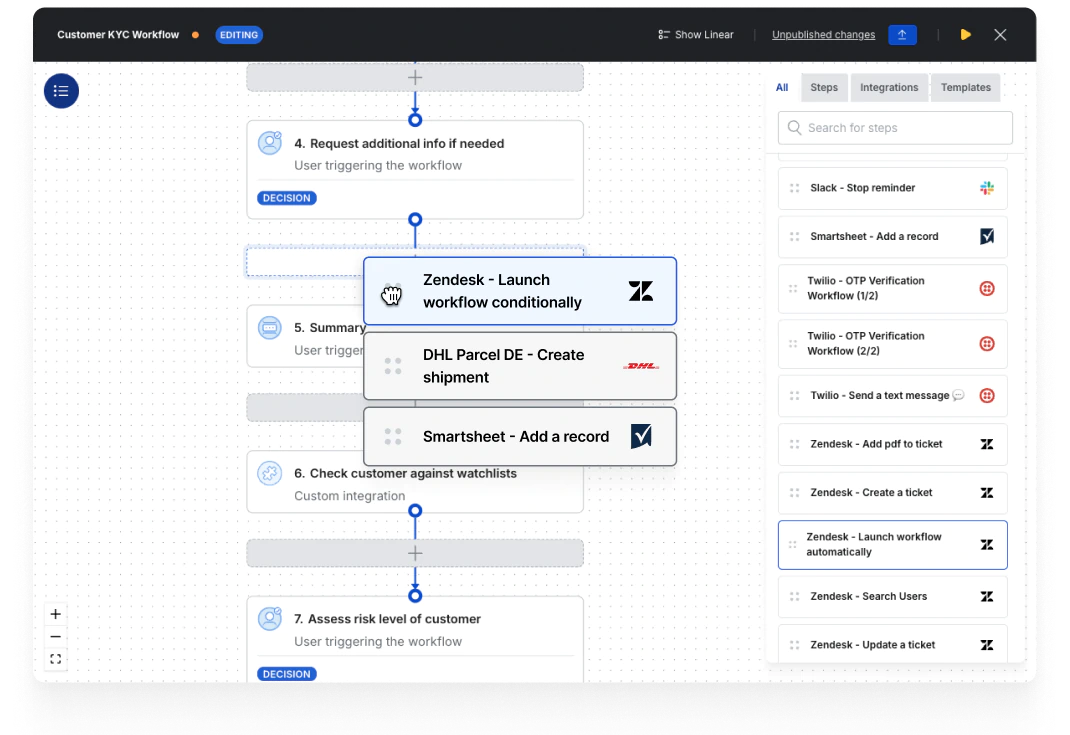Select the All tab
Image resolution: width=1070 pixels, height=735 pixels.
tap(782, 87)
